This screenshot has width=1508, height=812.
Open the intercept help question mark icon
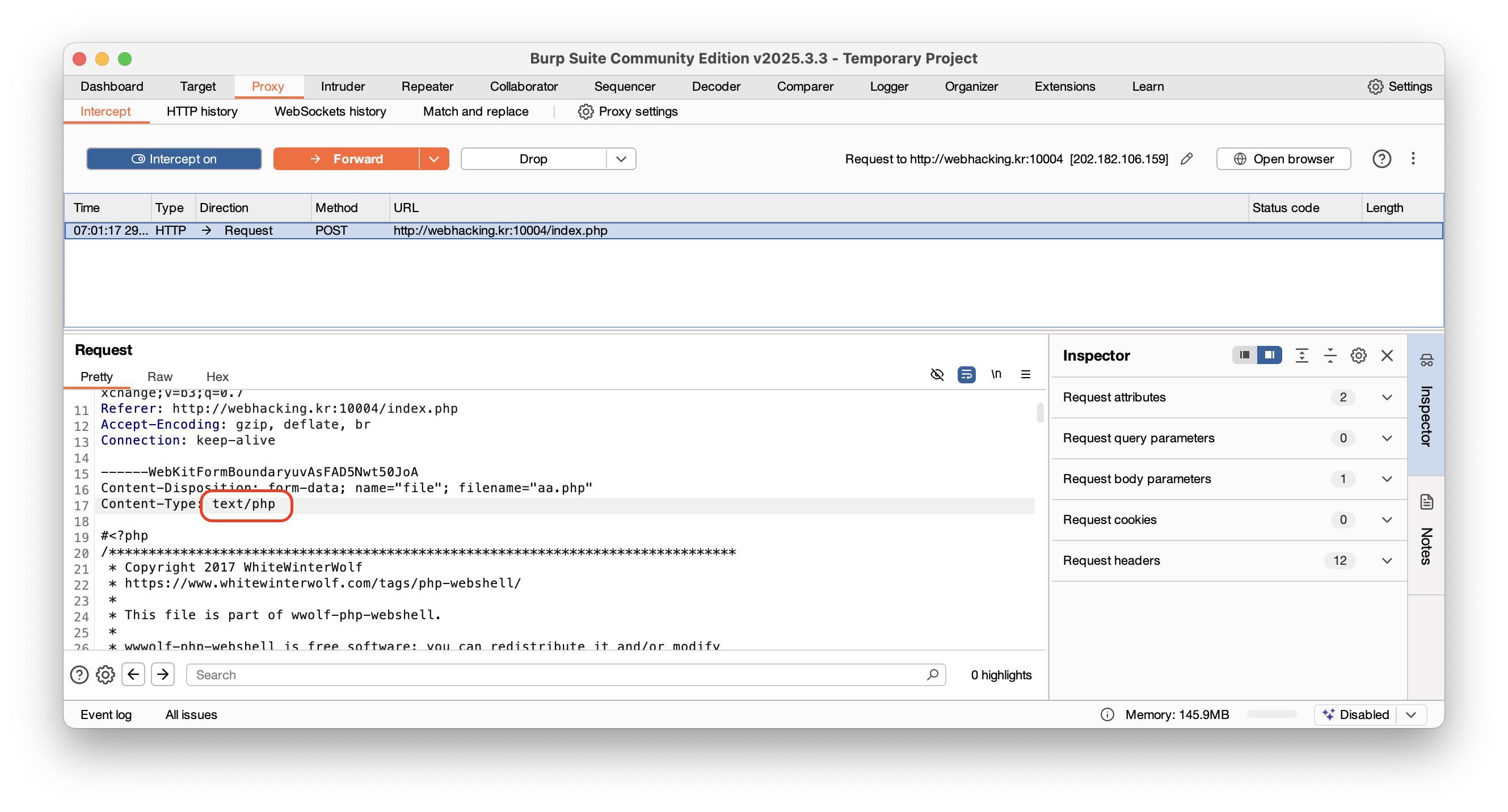[x=1381, y=159]
